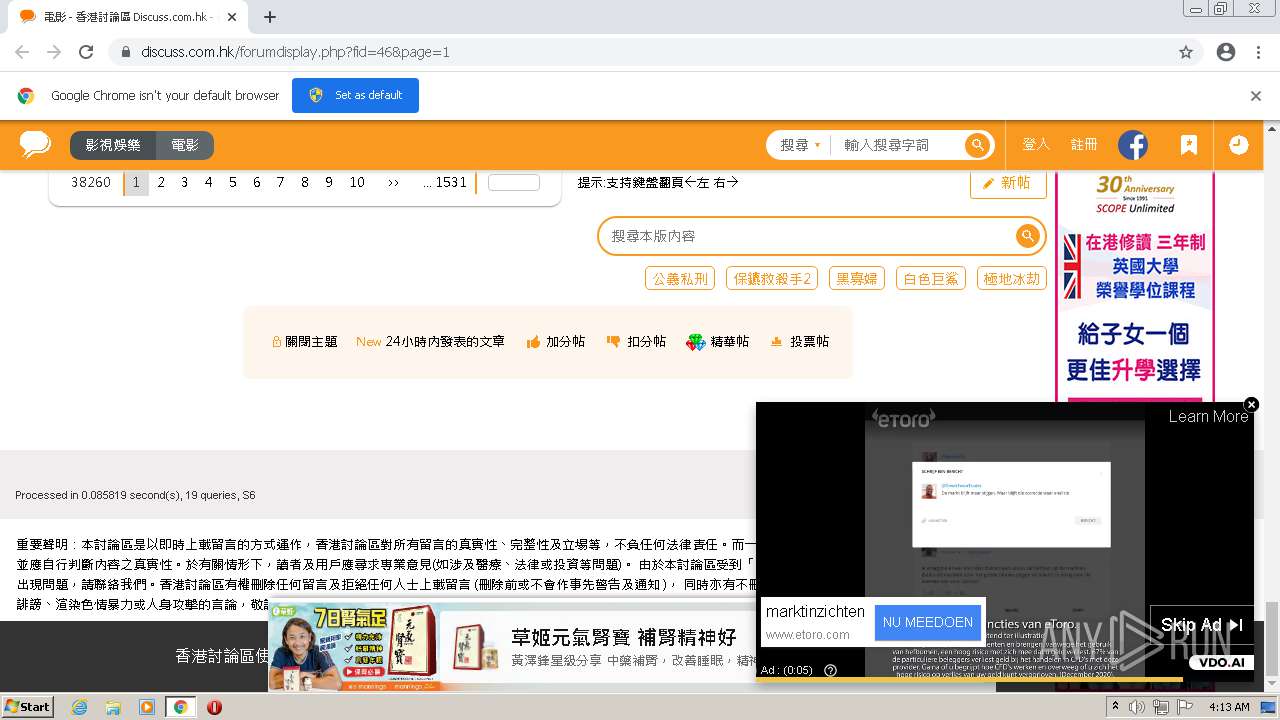Click the 關閉主題 lock legend
Image resolution: width=1280 pixels, height=720 pixels.
[305, 342]
